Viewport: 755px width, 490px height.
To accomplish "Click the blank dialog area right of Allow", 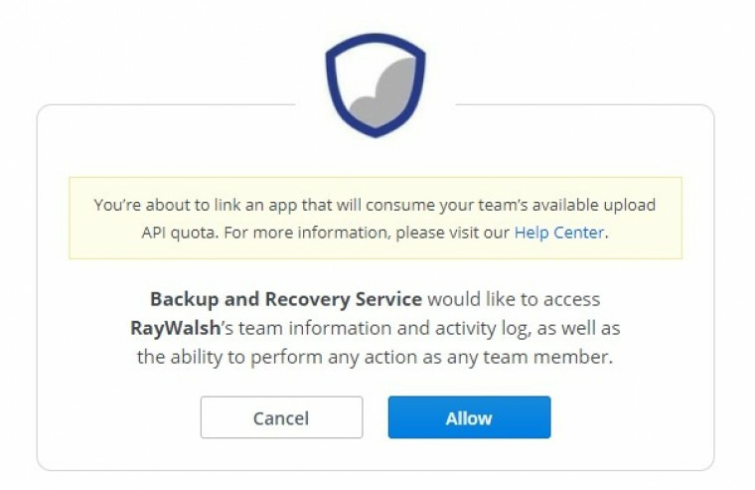I will [632, 417].
